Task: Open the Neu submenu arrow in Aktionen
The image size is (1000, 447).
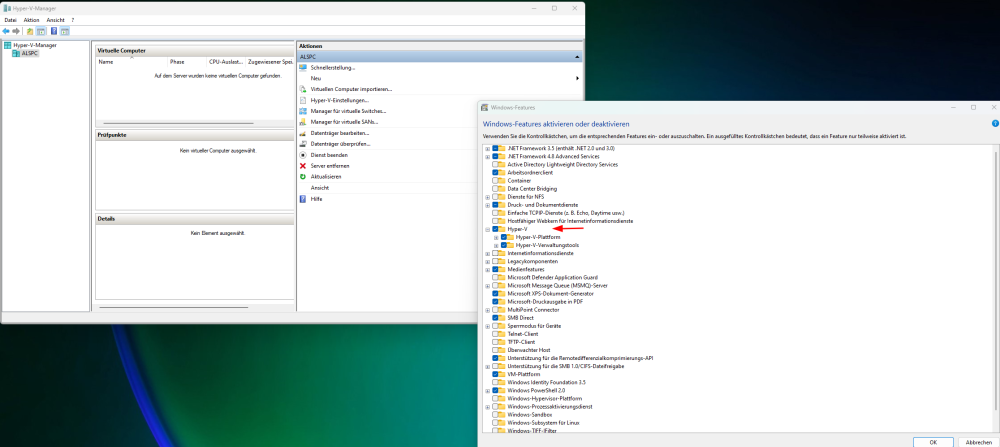Action: point(577,78)
